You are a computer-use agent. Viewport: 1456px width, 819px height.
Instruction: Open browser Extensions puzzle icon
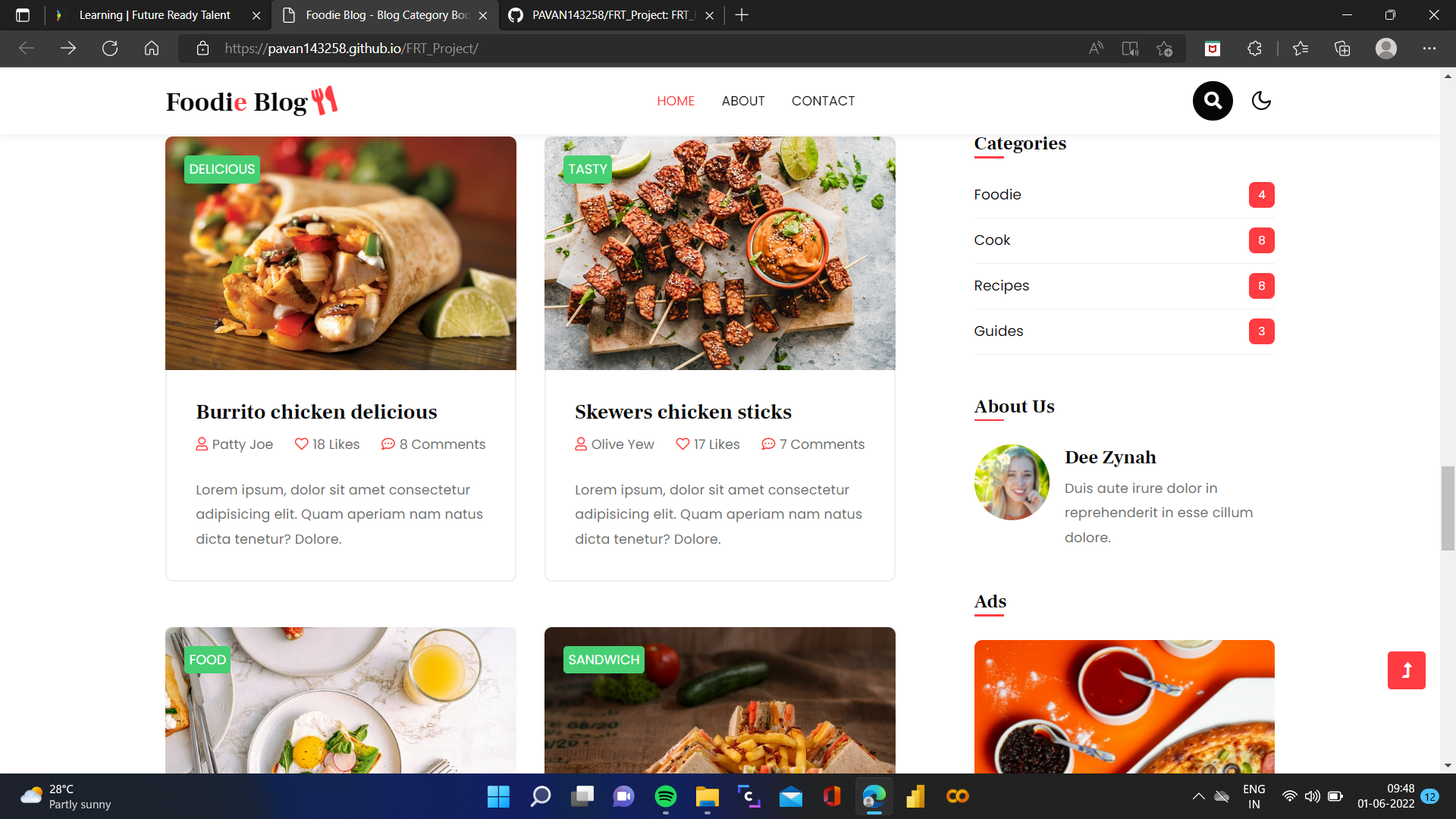(x=1254, y=49)
